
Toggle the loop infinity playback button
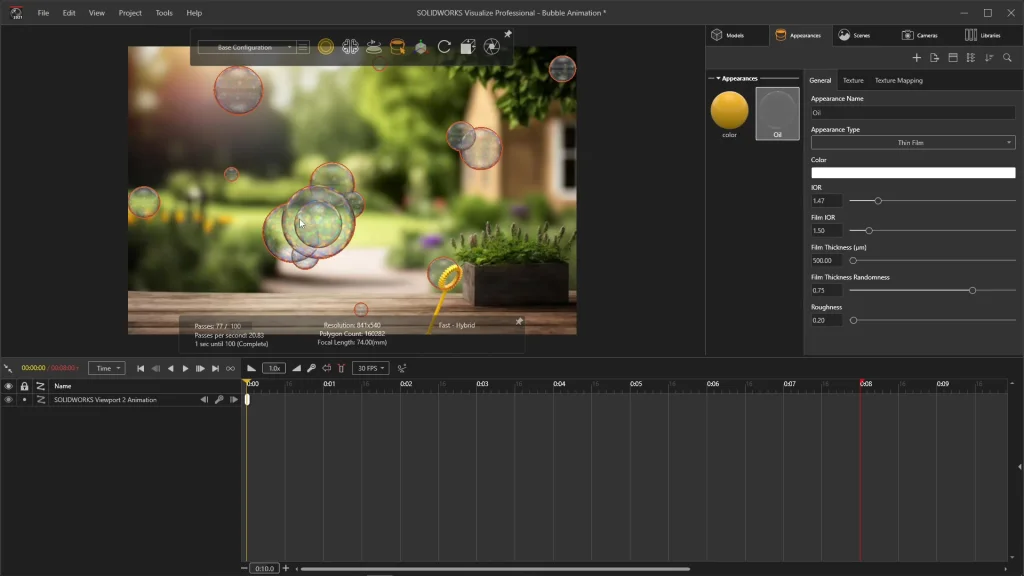230,369
